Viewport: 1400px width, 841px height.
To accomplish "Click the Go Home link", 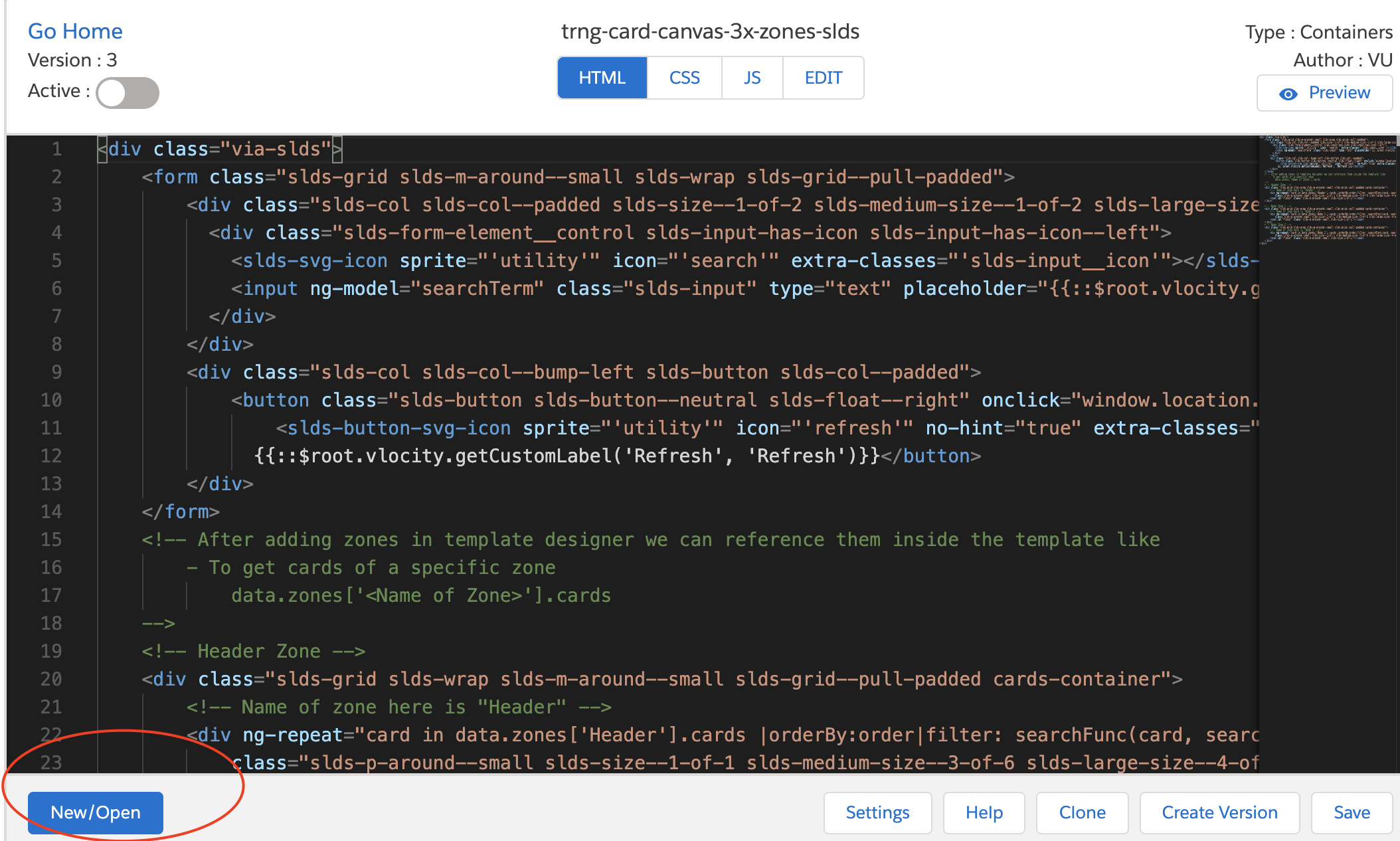I will (x=75, y=31).
